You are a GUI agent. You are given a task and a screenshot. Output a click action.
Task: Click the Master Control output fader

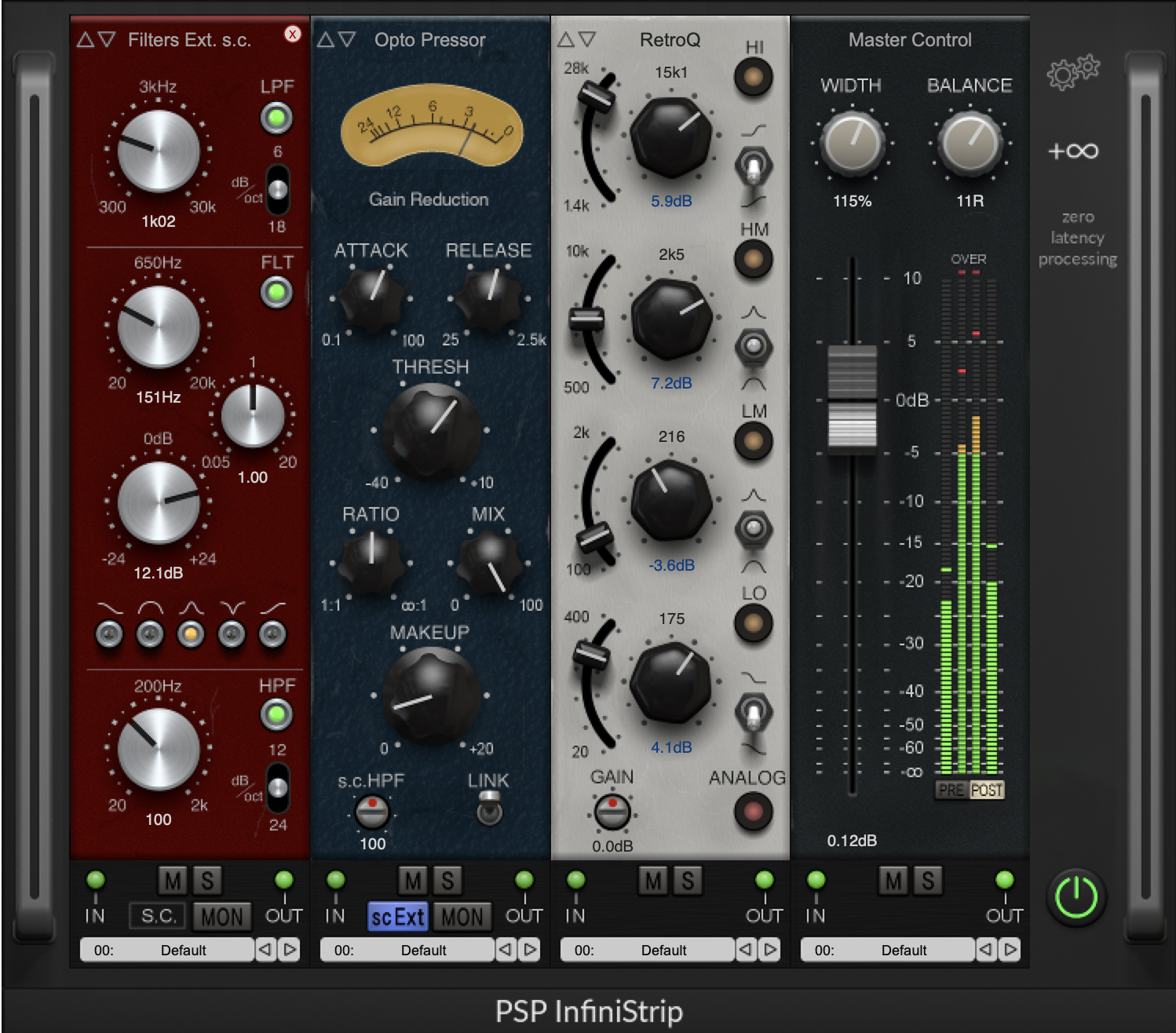852,400
